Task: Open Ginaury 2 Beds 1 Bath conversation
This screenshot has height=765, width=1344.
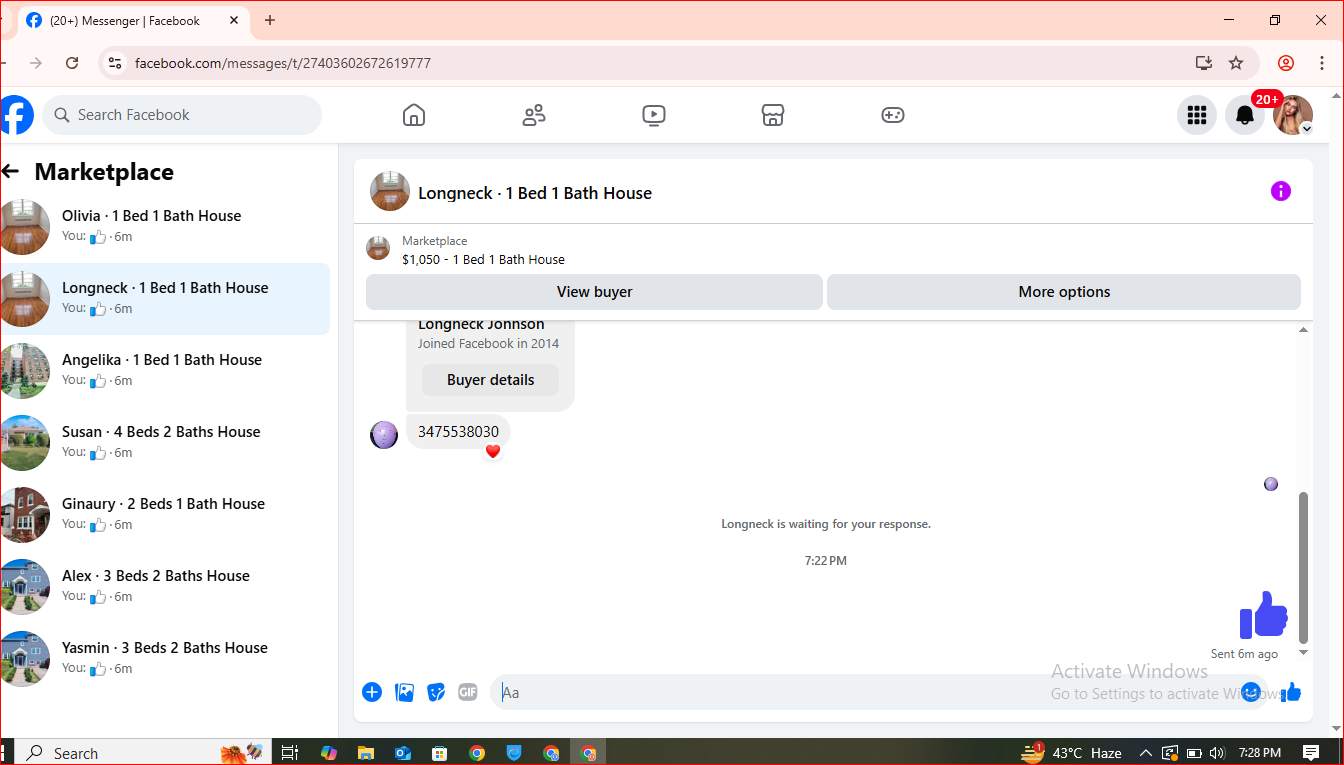Action: 165,514
